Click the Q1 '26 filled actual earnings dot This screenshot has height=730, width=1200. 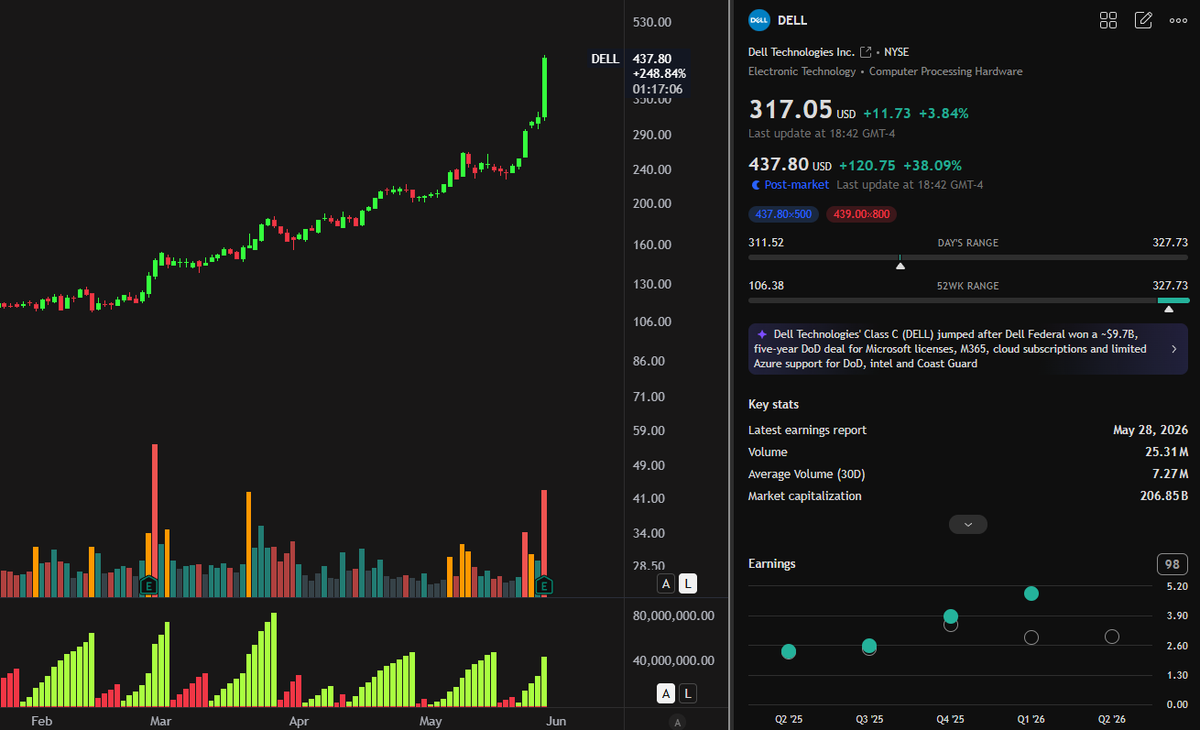pos(1032,594)
